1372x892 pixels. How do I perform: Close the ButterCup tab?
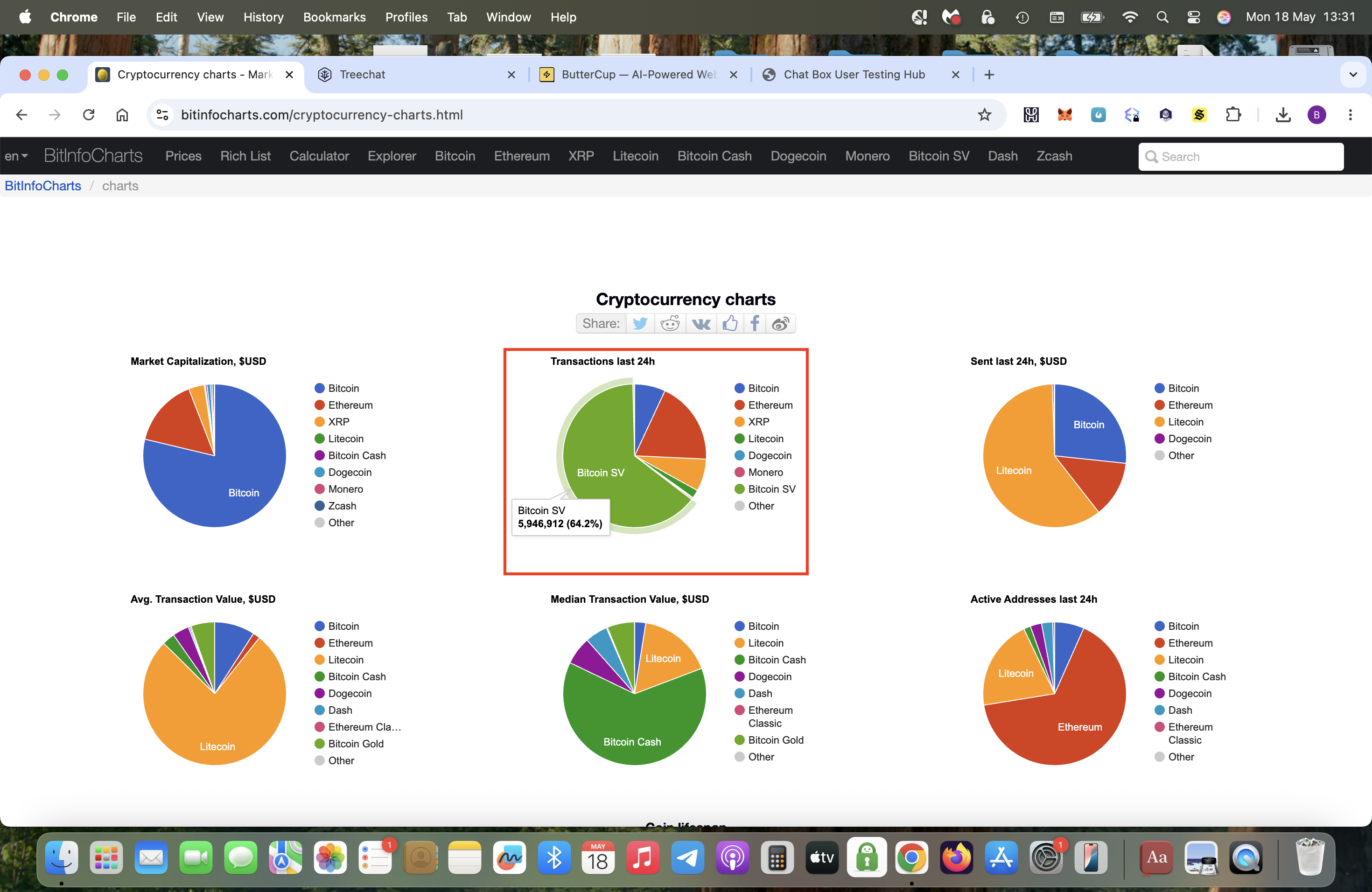click(x=733, y=74)
